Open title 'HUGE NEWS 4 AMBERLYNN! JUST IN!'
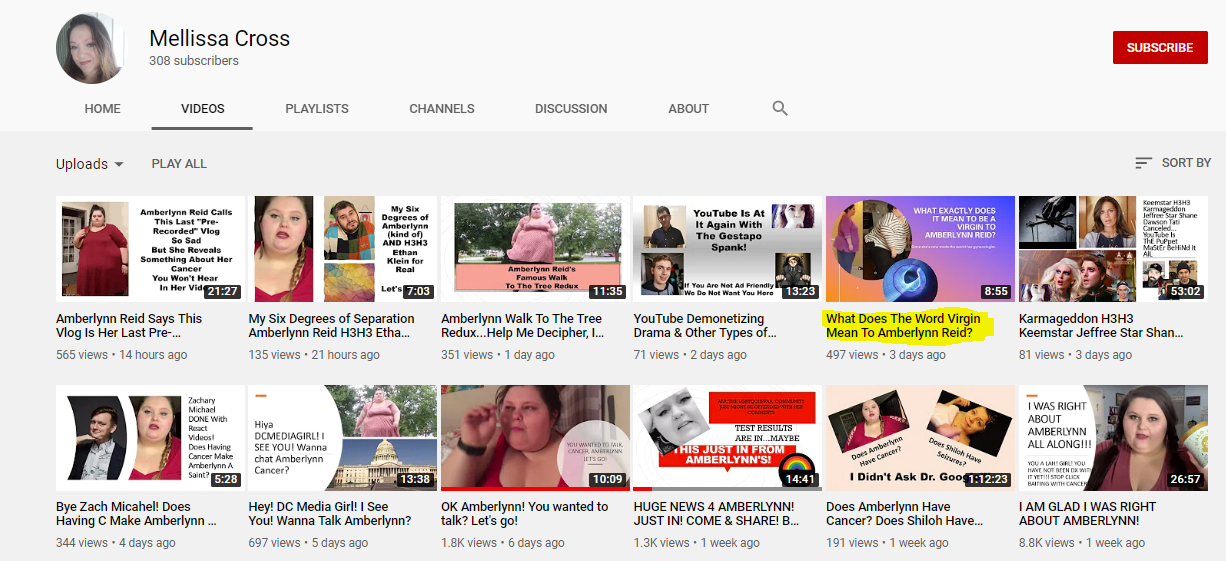The image size is (1226, 561). pyautogui.click(x=717, y=514)
